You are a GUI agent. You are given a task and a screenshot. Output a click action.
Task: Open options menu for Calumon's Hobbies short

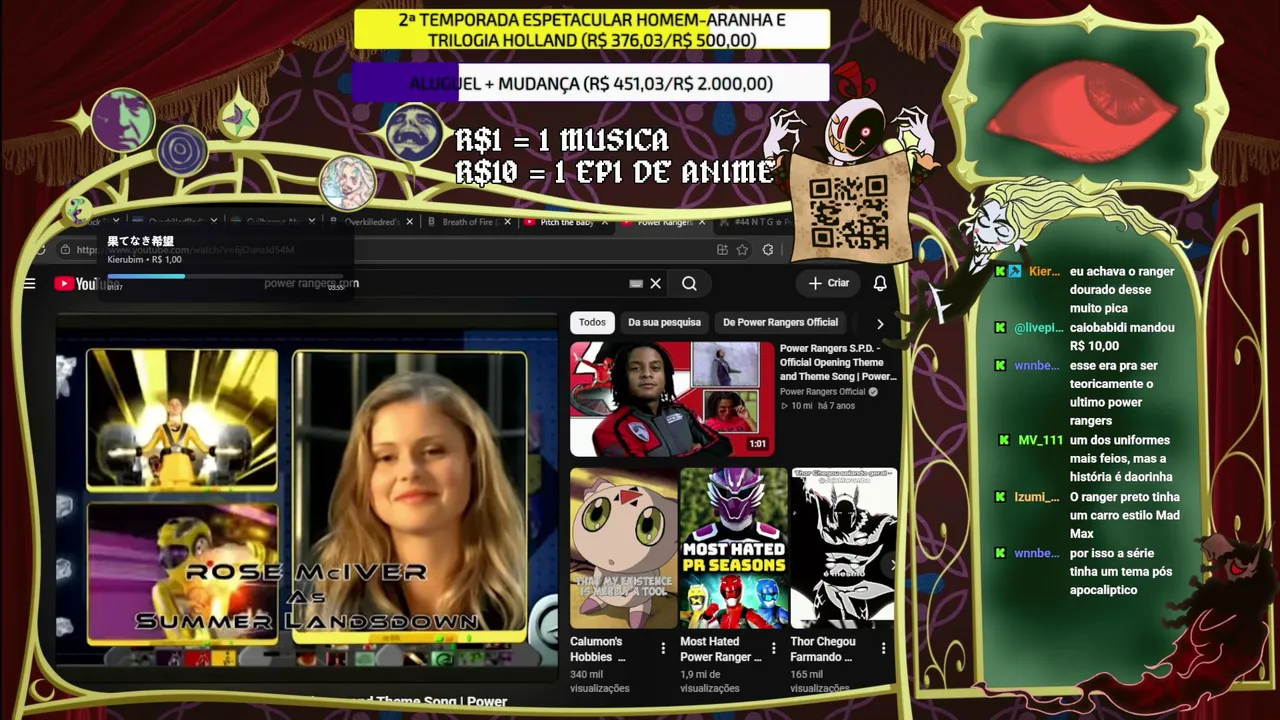(663, 649)
